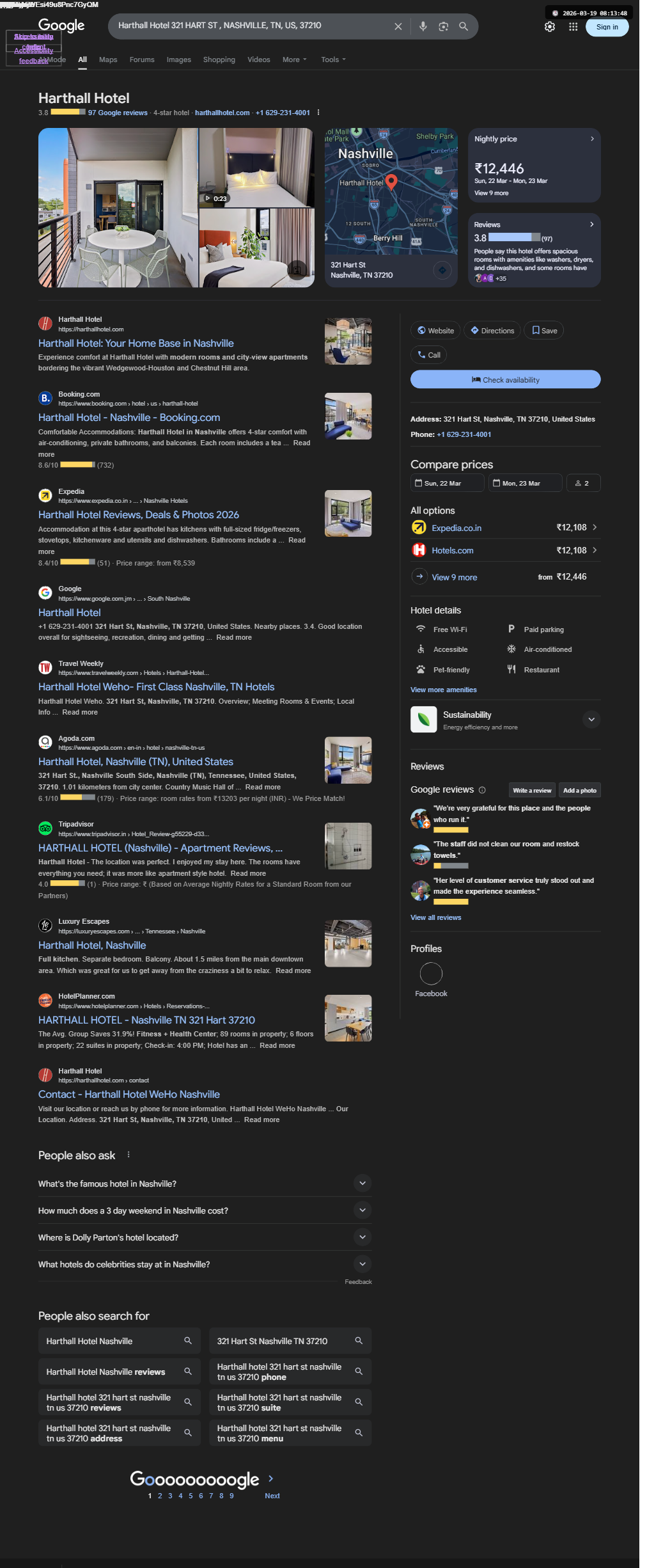
Task: Click Write a review button
Action: pyautogui.click(x=532, y=790)
